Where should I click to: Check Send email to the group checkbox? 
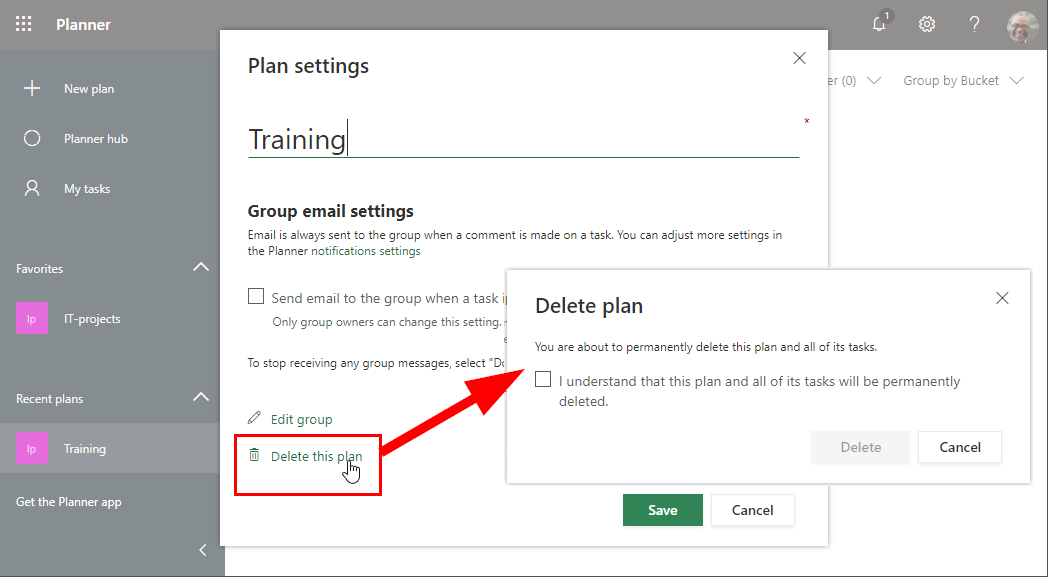pyautogui.click(x=256, y=296)
